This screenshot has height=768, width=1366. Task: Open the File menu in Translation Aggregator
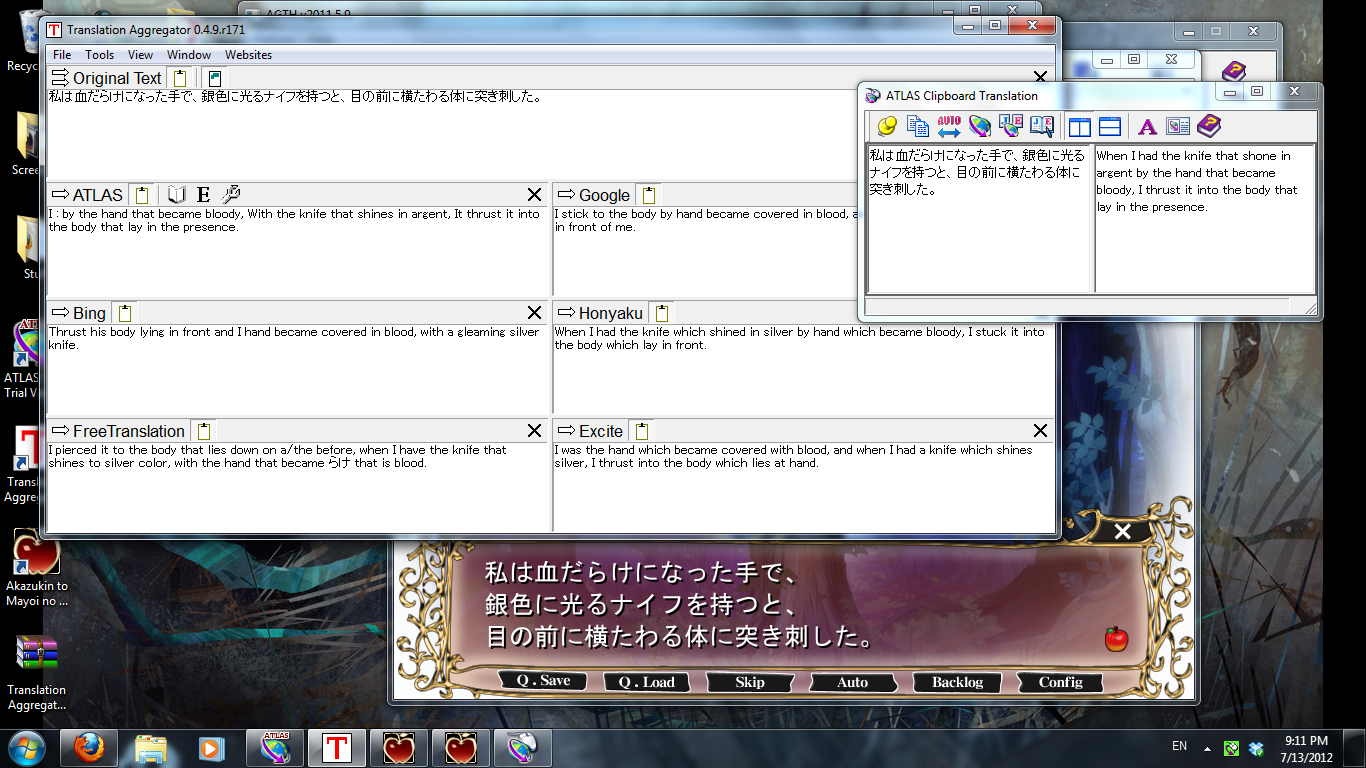tap(62, 55)
